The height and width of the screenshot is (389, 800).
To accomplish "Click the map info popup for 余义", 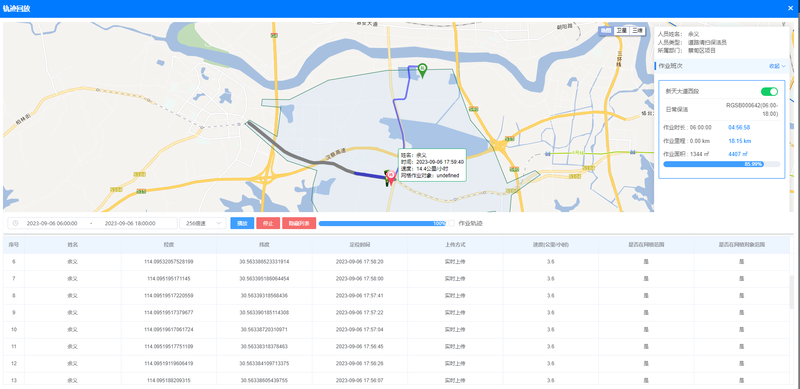I will (x=432, y=165).
